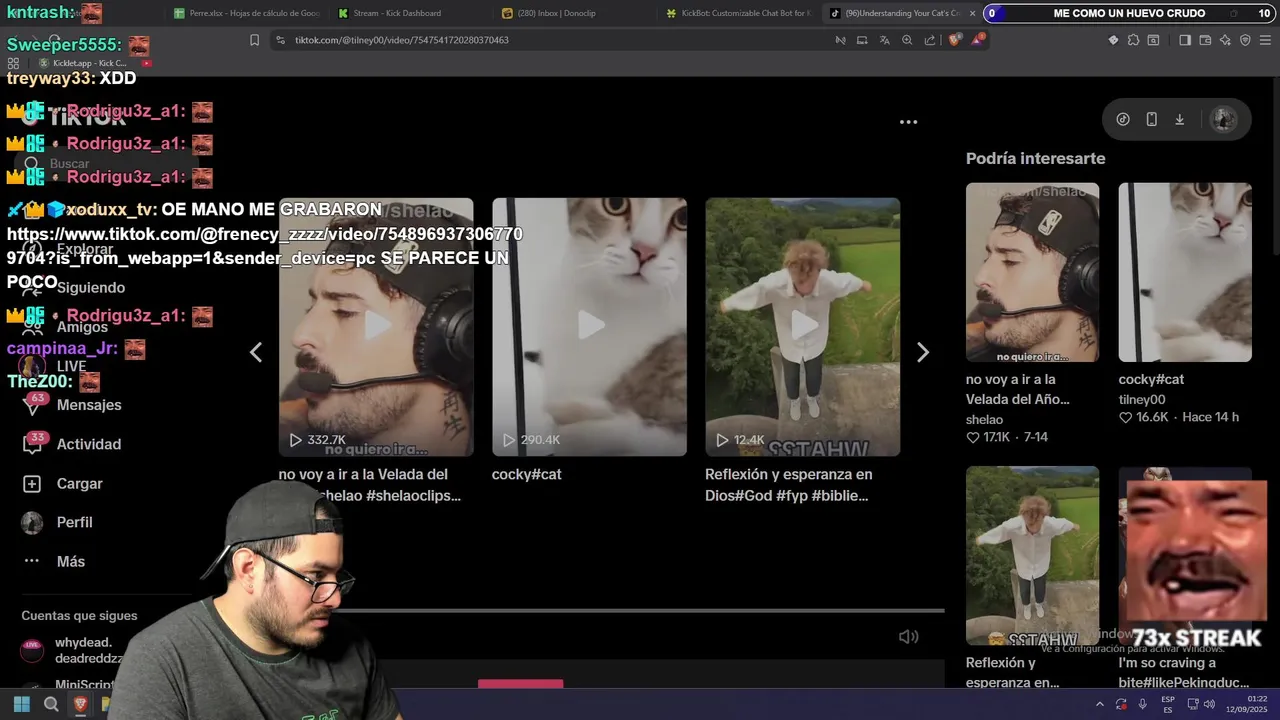Click the Actividad icon with badge 33

(33, 444)
